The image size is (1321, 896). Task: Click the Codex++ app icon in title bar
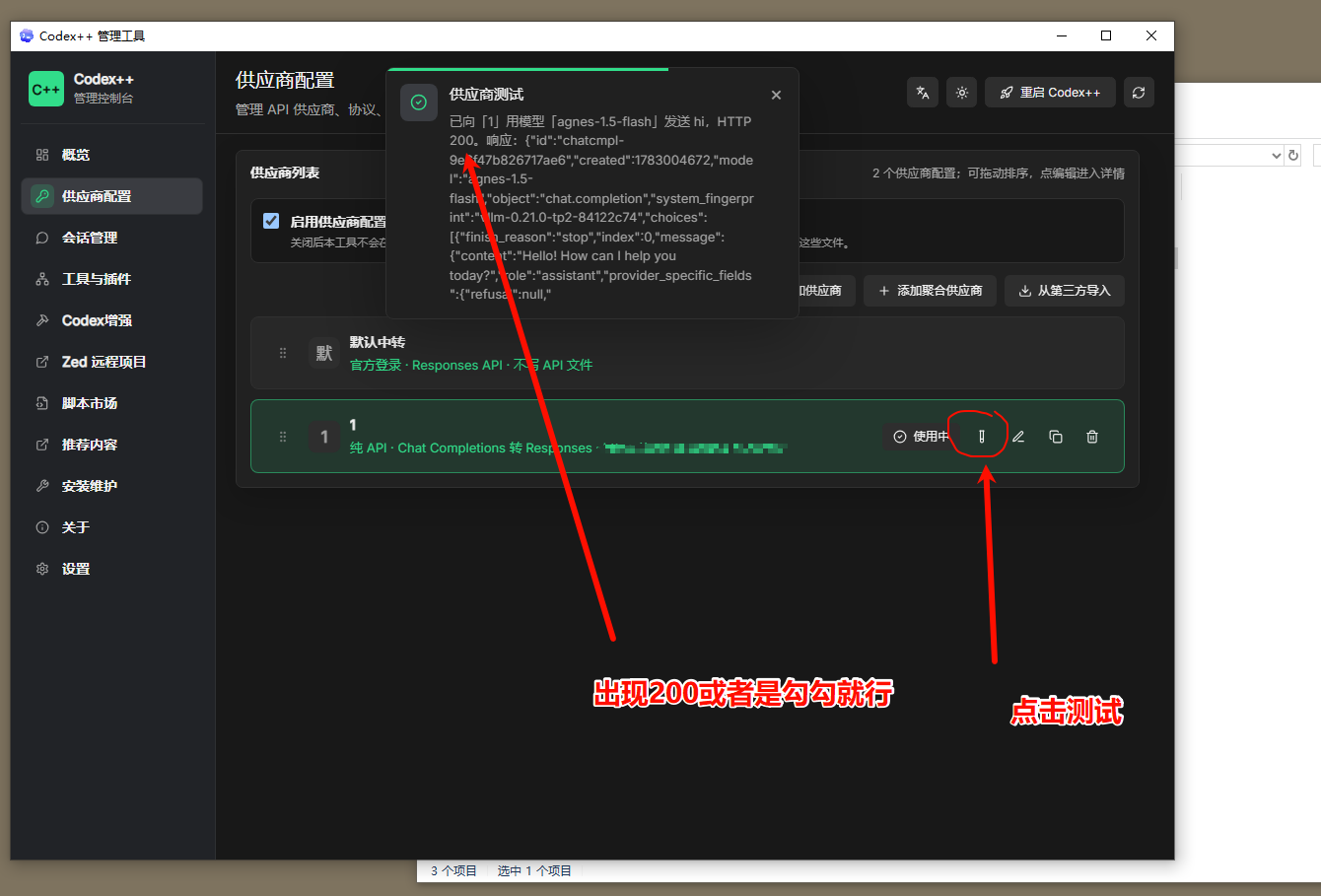pos(27,35)
